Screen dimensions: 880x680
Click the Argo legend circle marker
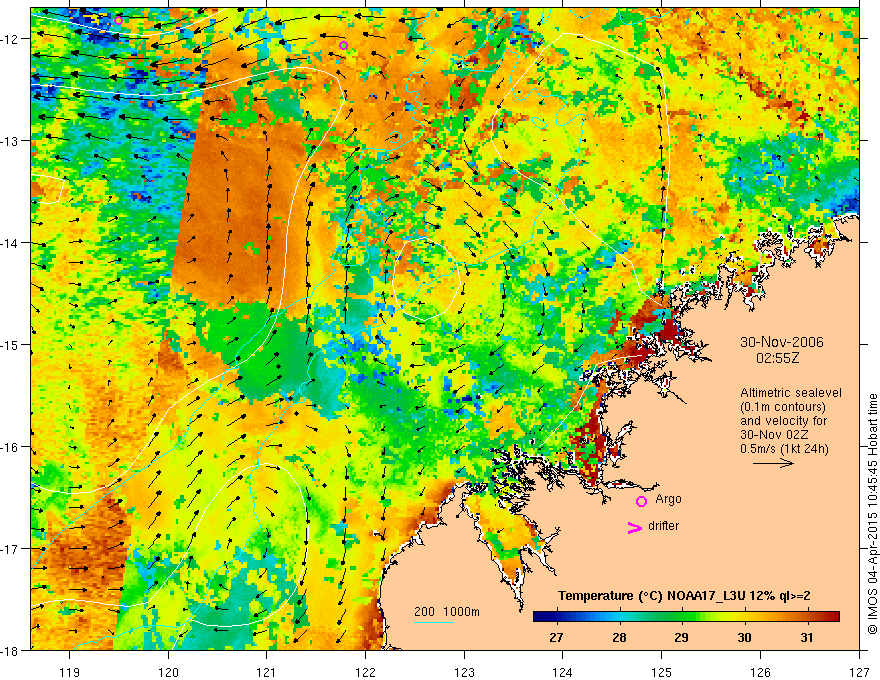pyautogui.click(x=641, y=501)
